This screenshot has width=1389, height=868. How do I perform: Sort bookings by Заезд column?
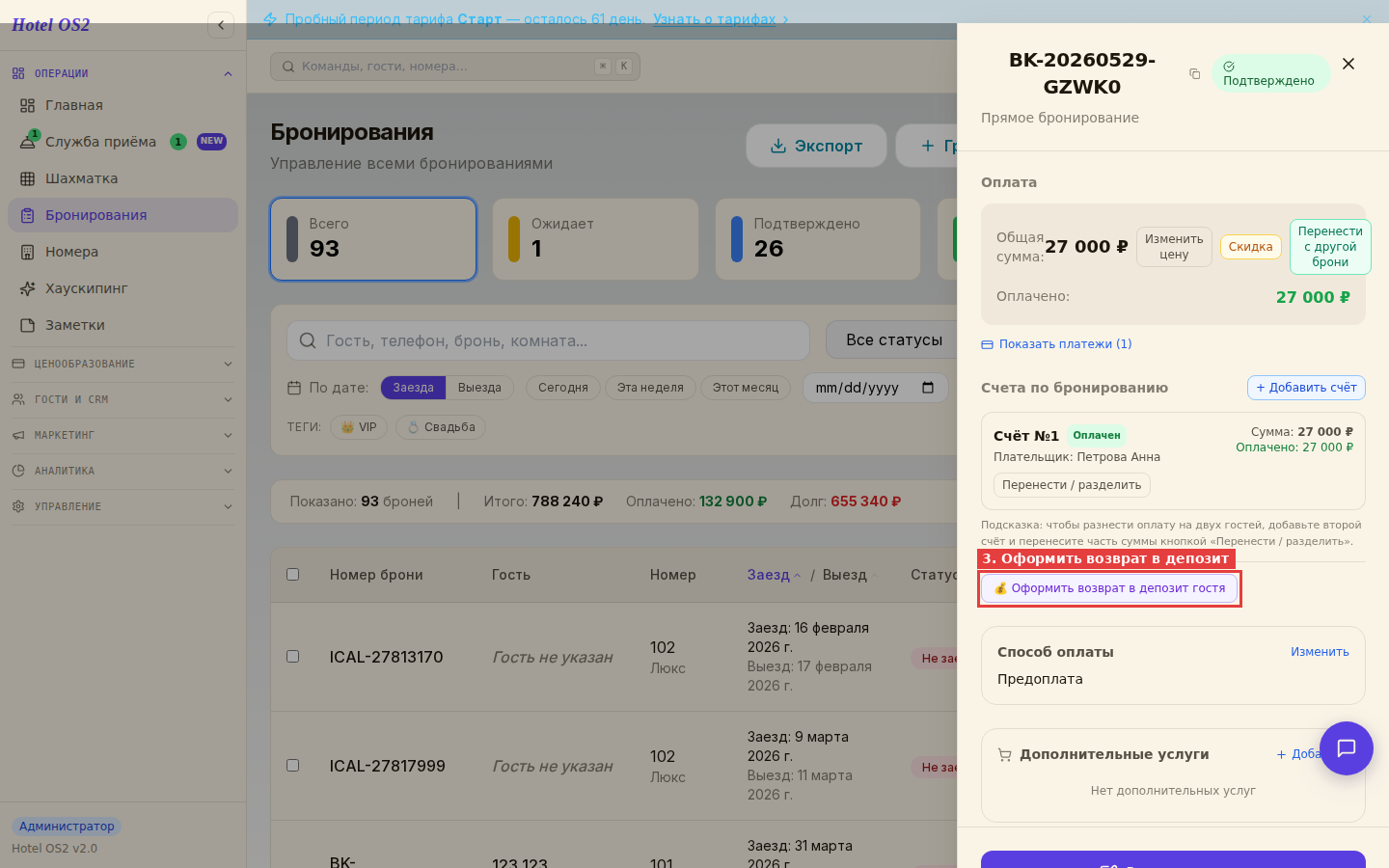click(774, 575)
